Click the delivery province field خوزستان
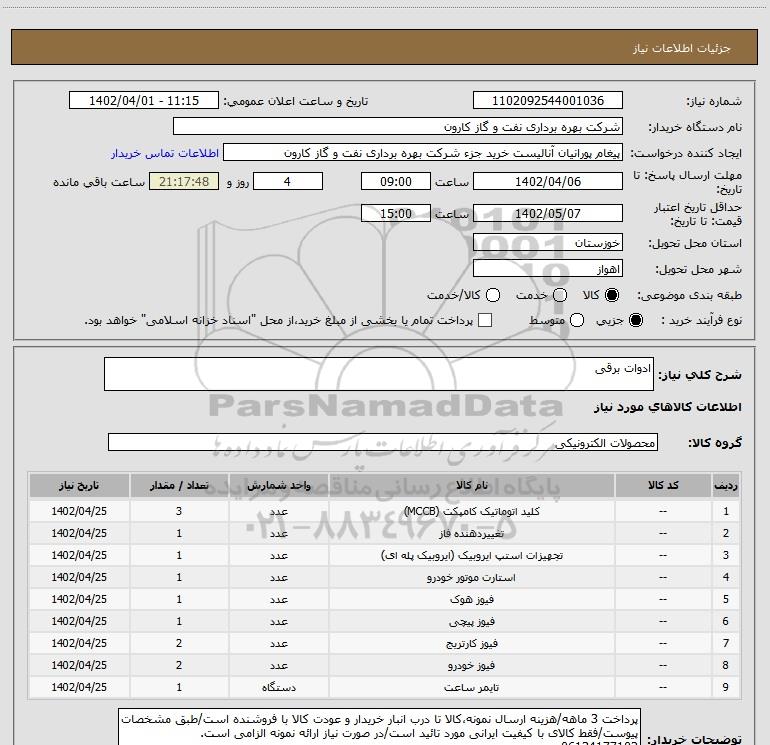The width and height of the screenshot is (770, 745). pyautogui.click(x=548, y=243)
